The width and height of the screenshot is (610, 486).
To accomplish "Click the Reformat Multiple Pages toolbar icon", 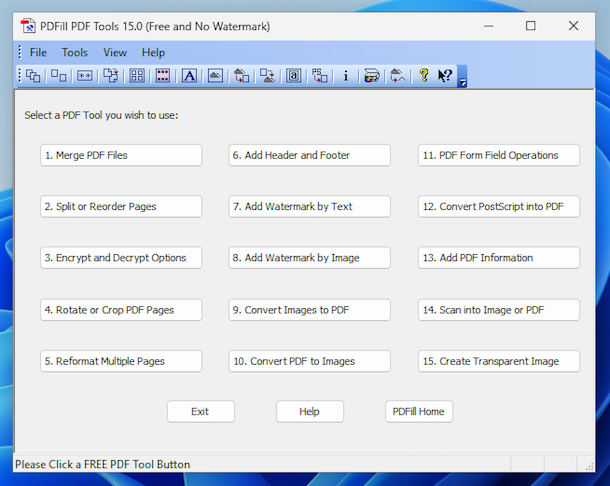I will pos(137,75).
